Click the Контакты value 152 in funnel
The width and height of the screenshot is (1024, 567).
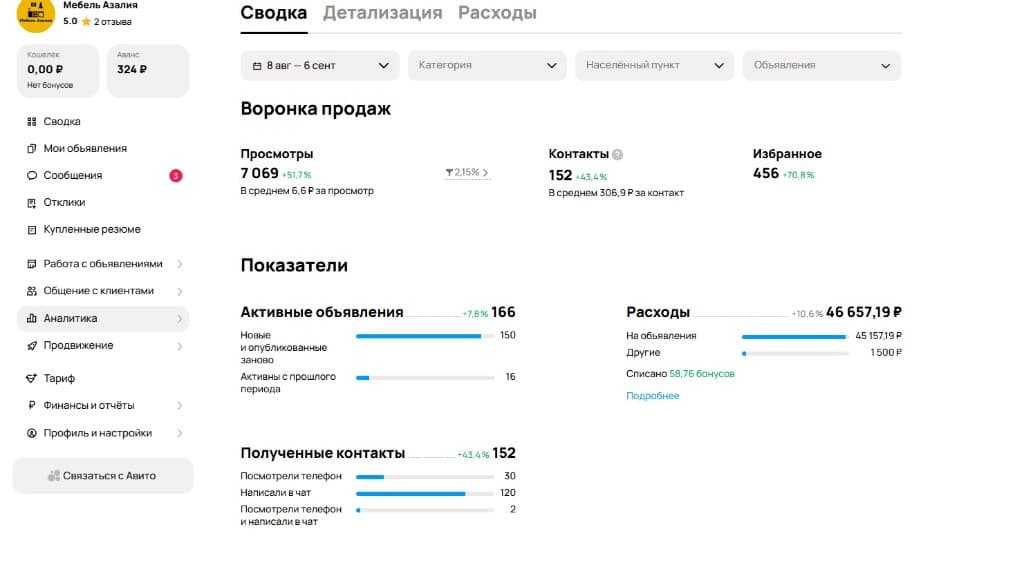click(560, 176)
